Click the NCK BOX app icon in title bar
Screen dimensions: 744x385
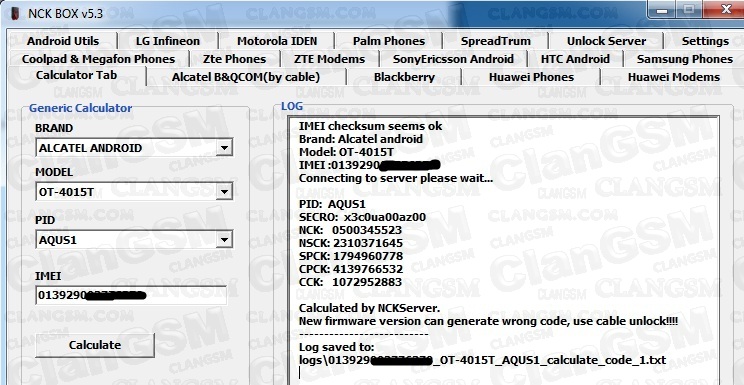coord(15,13)
